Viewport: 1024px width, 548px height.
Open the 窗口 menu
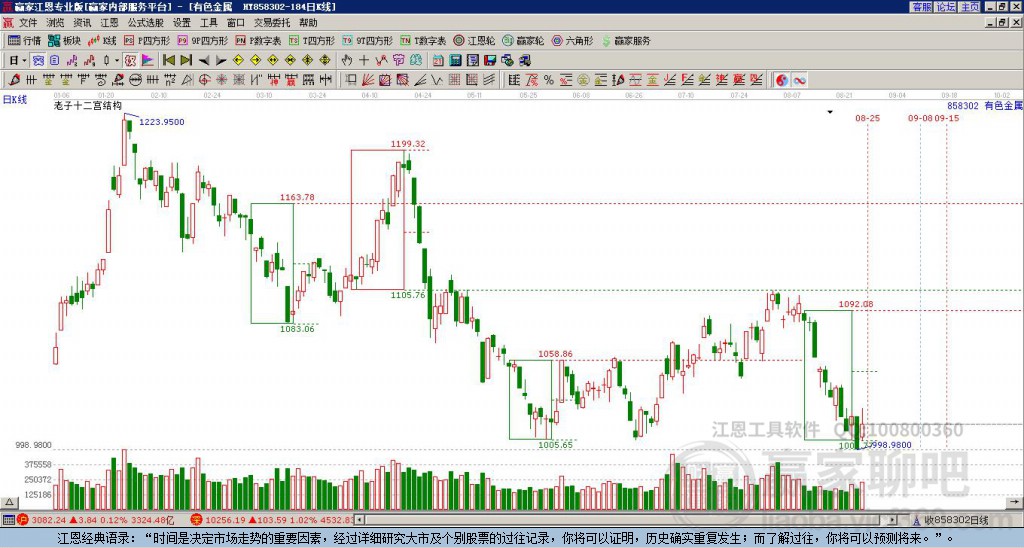pyautogui.click(x=236, y=23)
